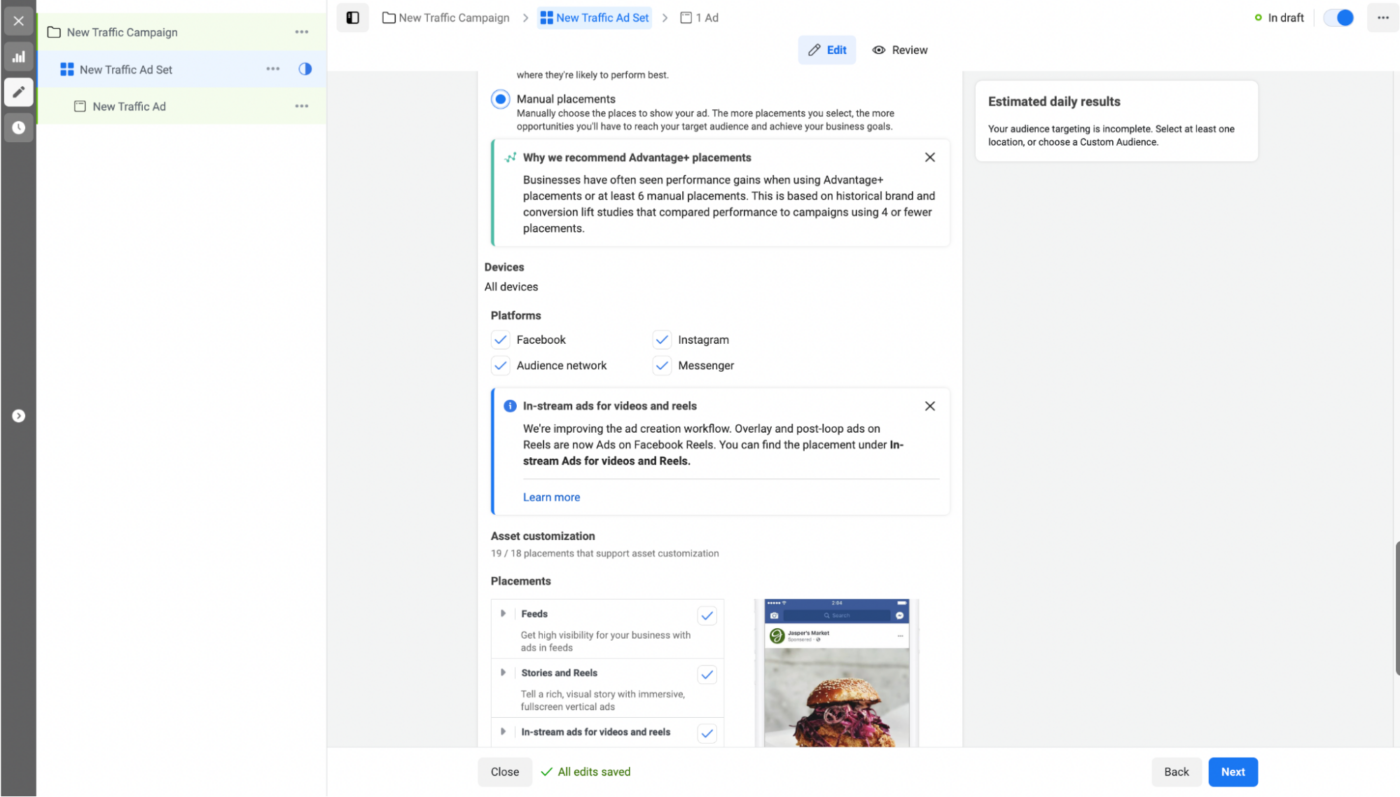Disable the Audience network platform

pyautogui.click(x=500, y=365)
